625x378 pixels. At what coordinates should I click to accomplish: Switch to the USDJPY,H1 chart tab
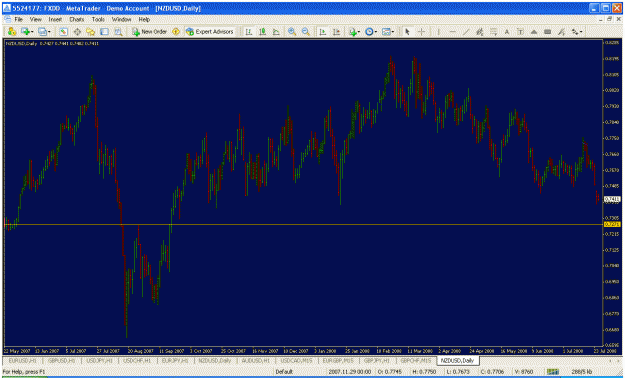coord(100,360)
